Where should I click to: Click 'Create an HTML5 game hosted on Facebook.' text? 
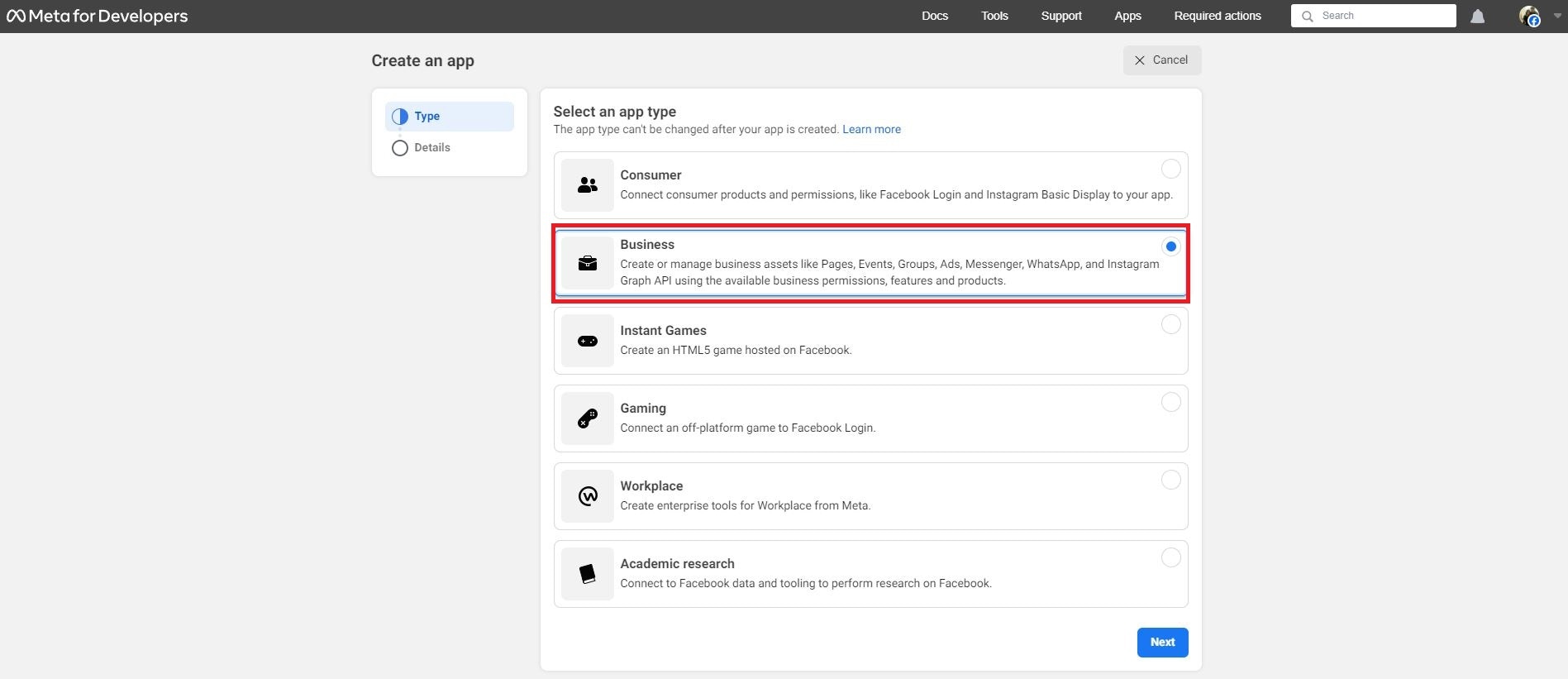pyautogui.click(x=736, y=351)
